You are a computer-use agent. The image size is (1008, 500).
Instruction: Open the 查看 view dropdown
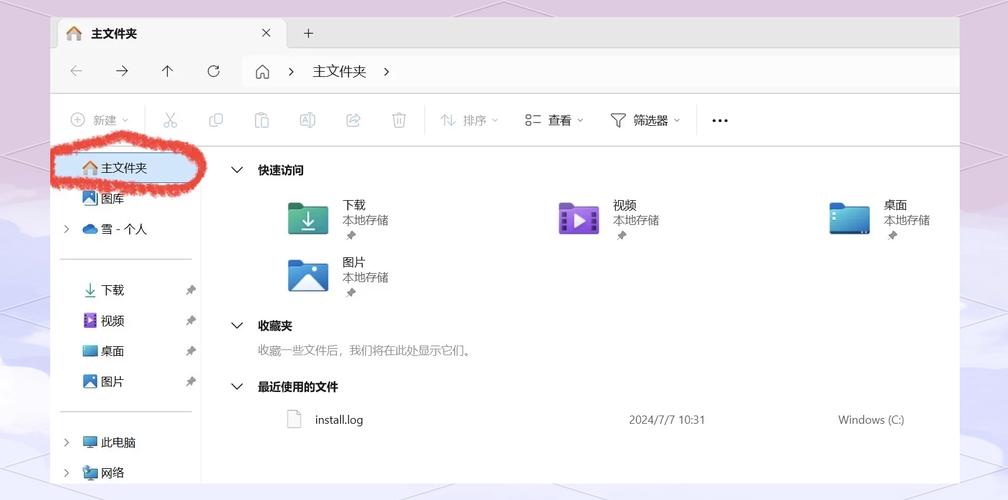[554, 120]
